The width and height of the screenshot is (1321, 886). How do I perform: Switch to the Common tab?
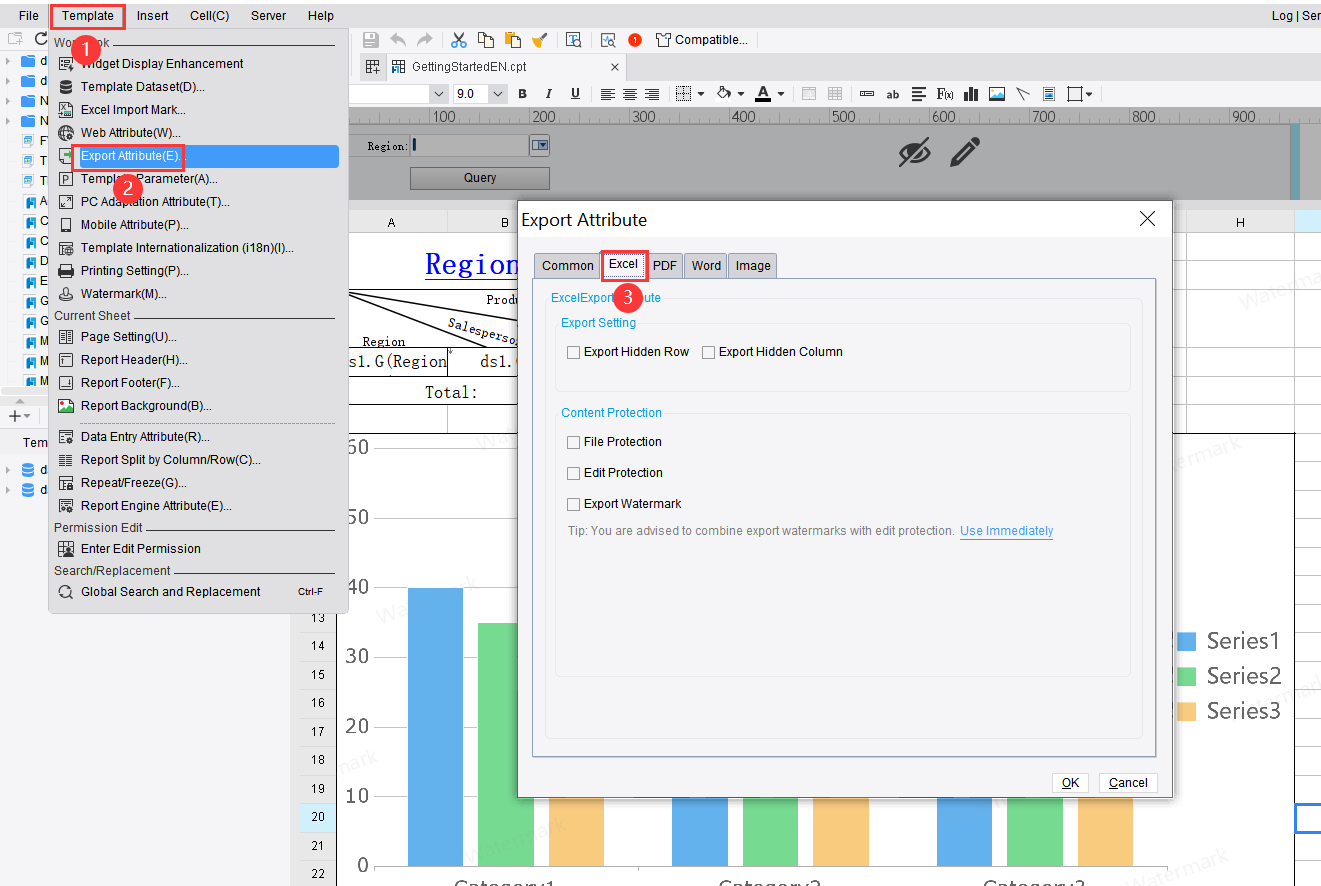[x=568, y=266]
